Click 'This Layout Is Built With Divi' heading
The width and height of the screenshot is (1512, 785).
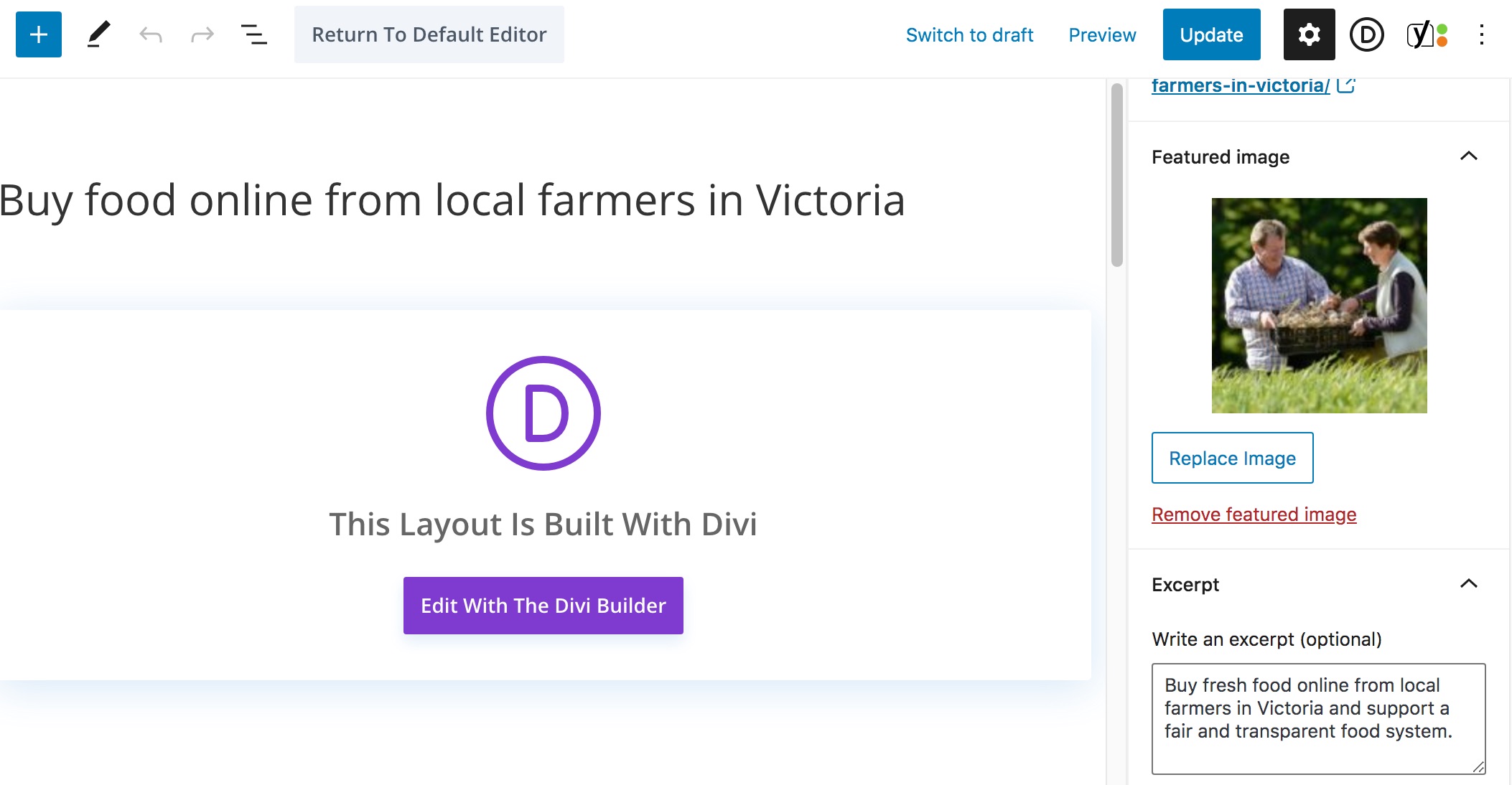[543, 524]
